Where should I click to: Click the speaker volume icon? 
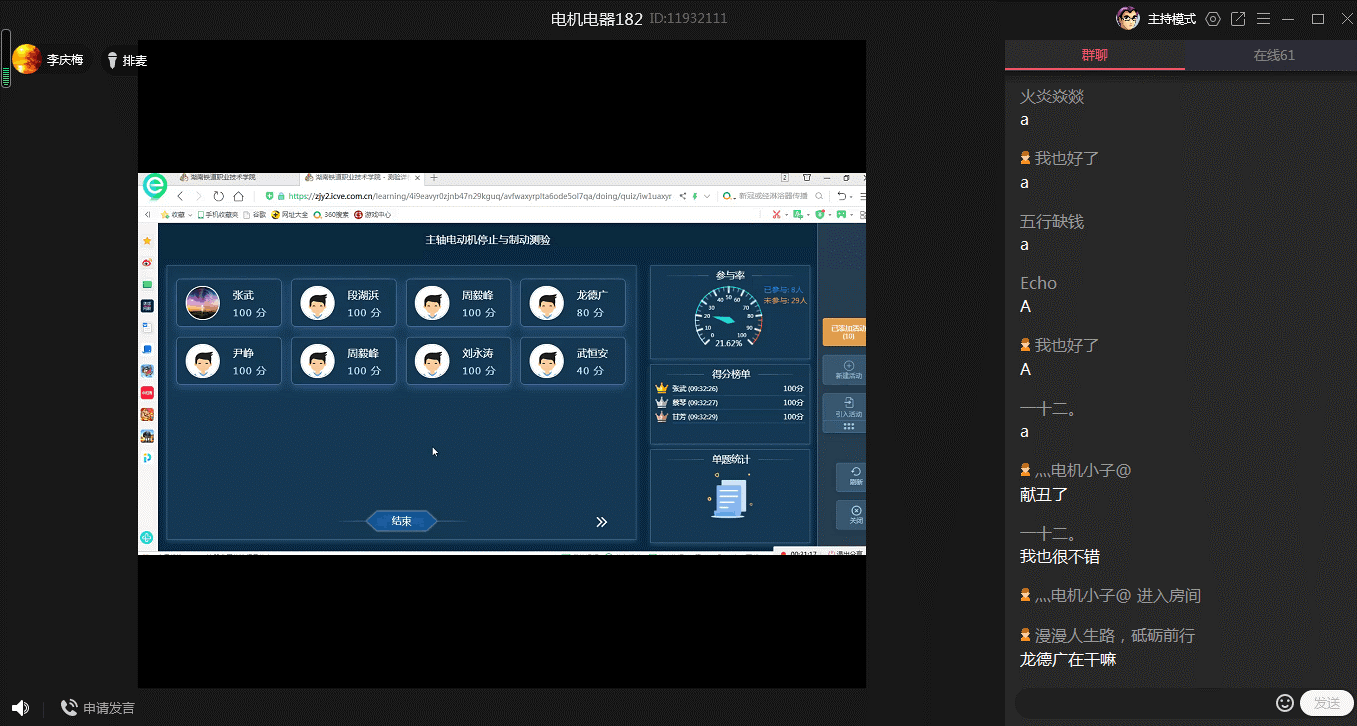tap(20, 708)
